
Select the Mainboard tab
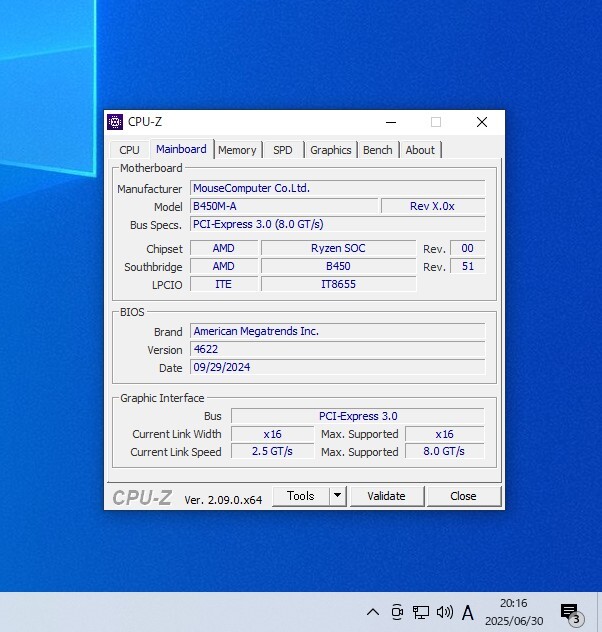tap(181, 149)
